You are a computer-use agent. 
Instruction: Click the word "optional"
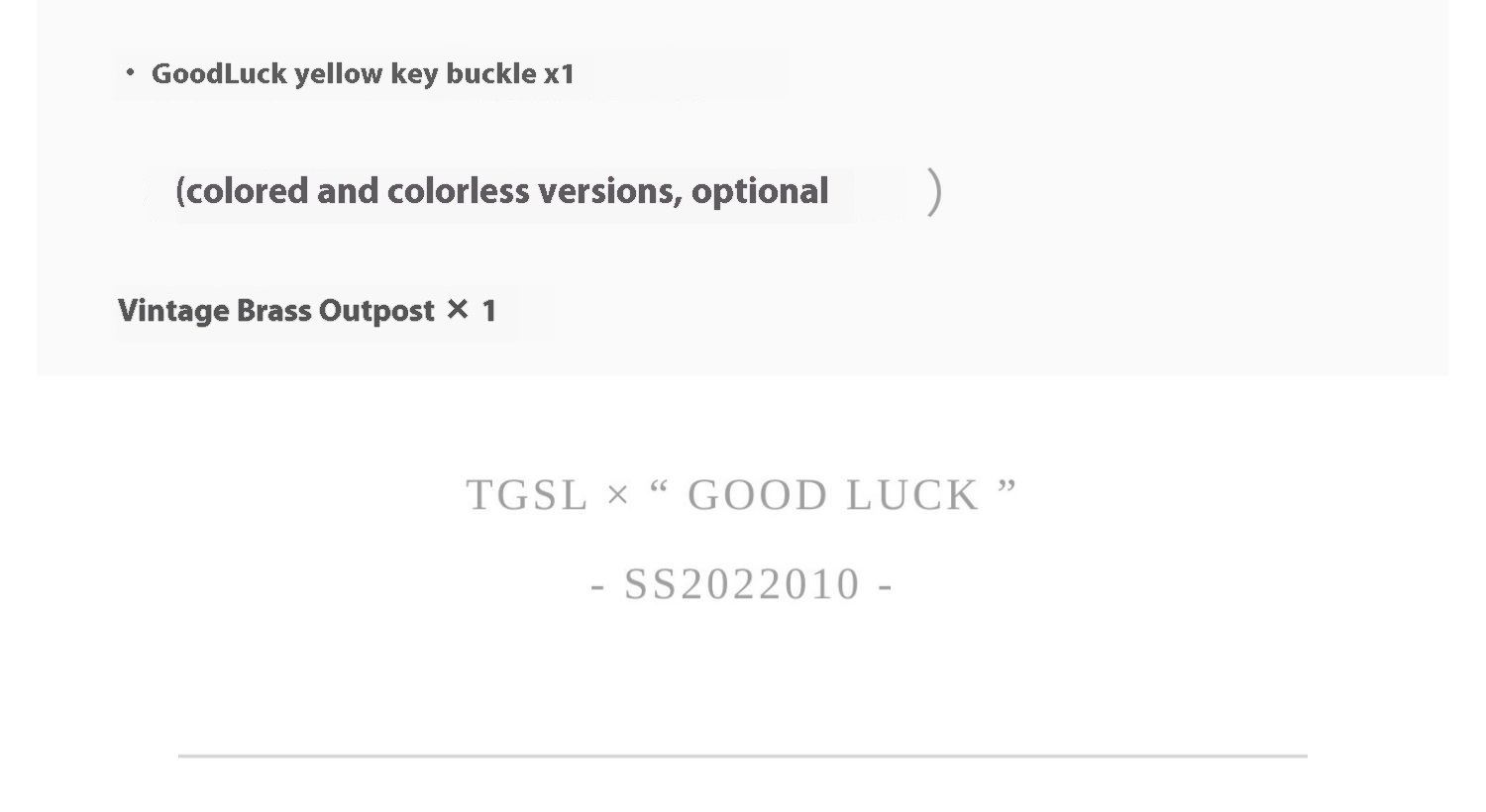point(760,191)
